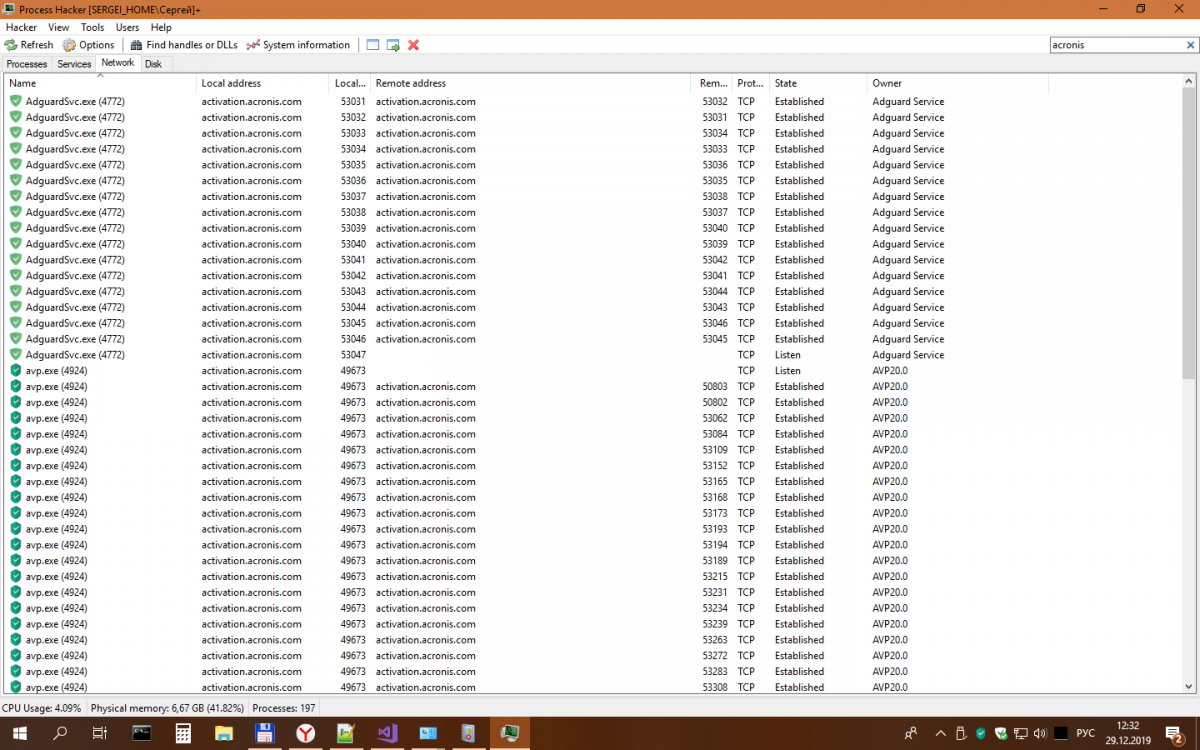
Task: Open System information window
Action: 298,45
